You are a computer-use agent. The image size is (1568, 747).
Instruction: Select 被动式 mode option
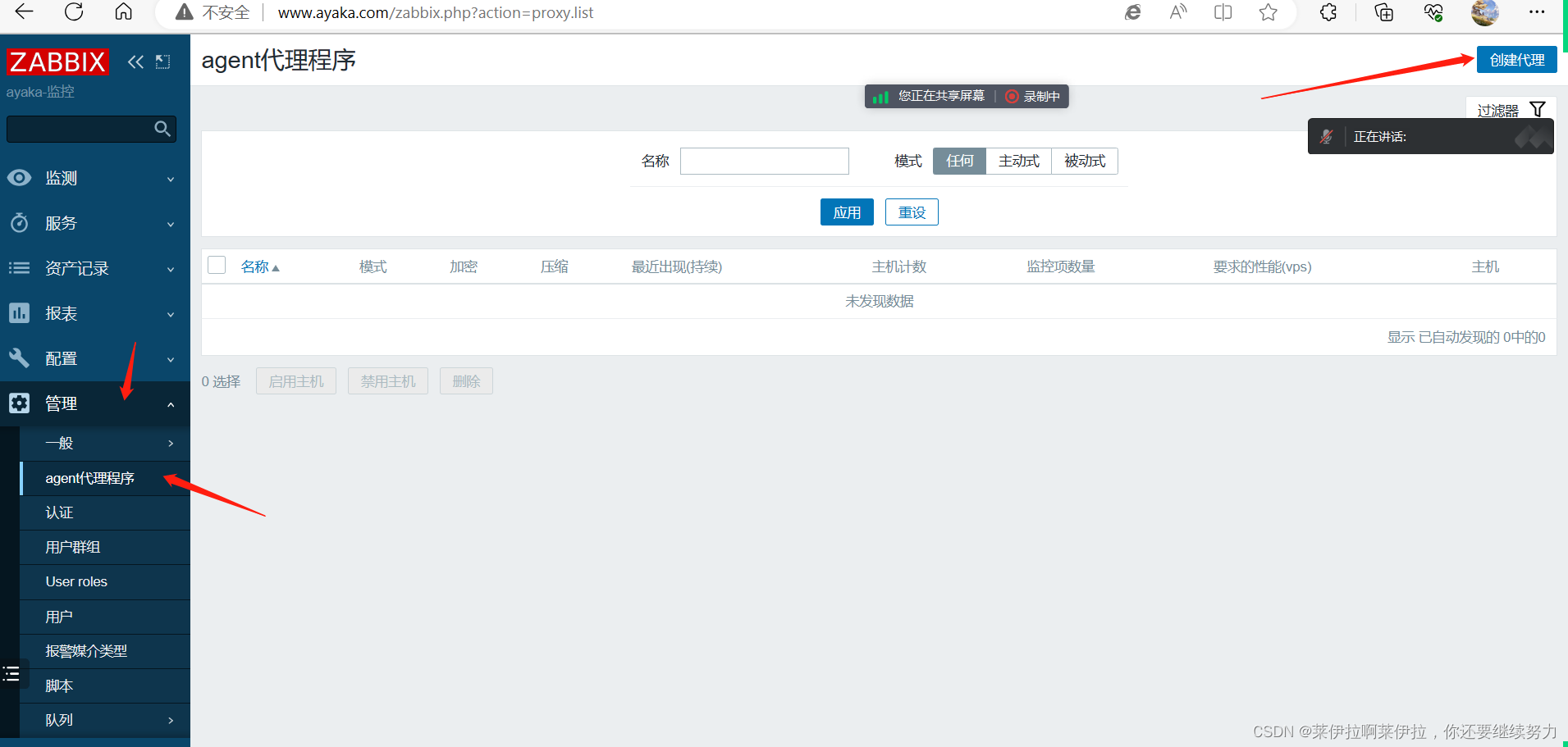pos(1085,161)
